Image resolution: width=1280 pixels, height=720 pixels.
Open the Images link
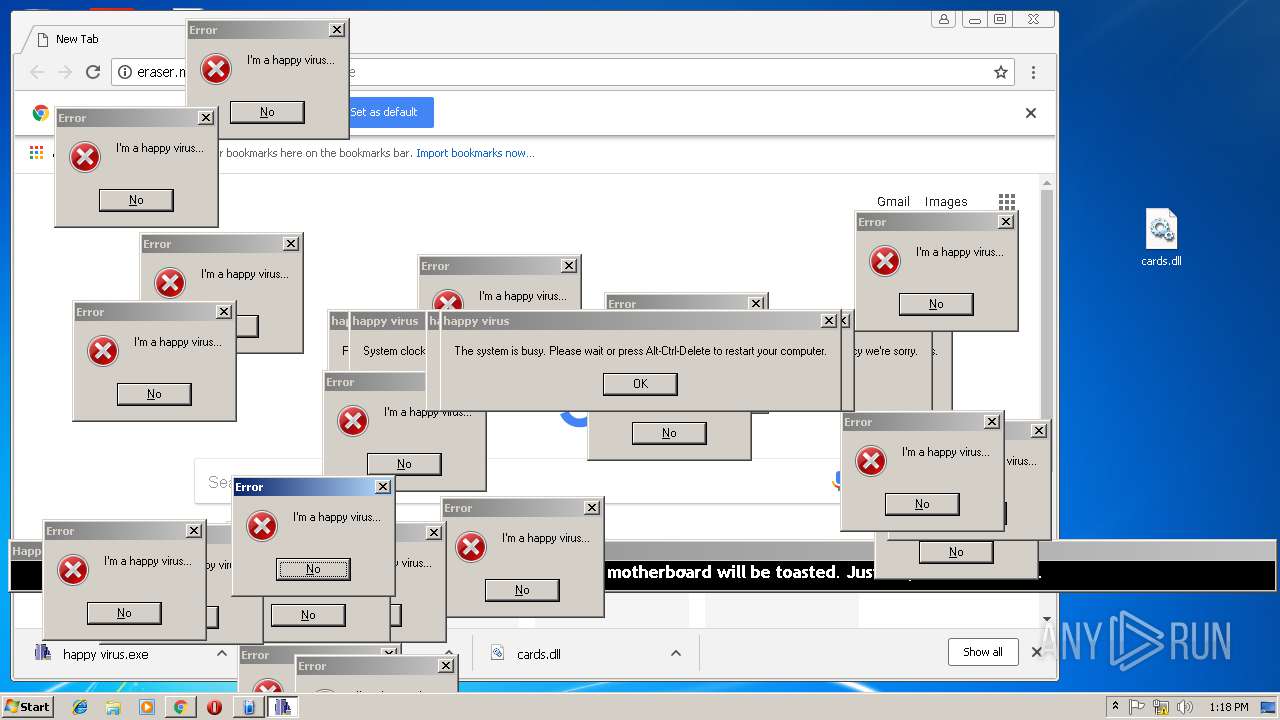point(946,201)
